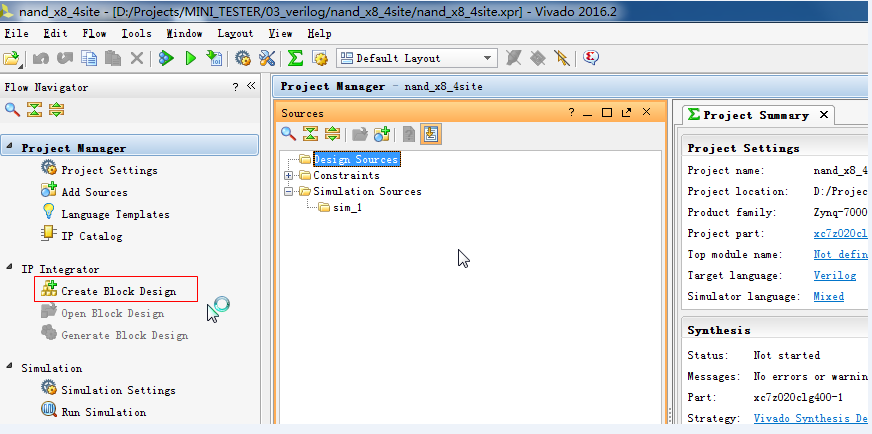The height and width of the screenshot is (434, 872).
Task: Click the Sigma Project Summary toolbar icon
Action: coord(295,59)
